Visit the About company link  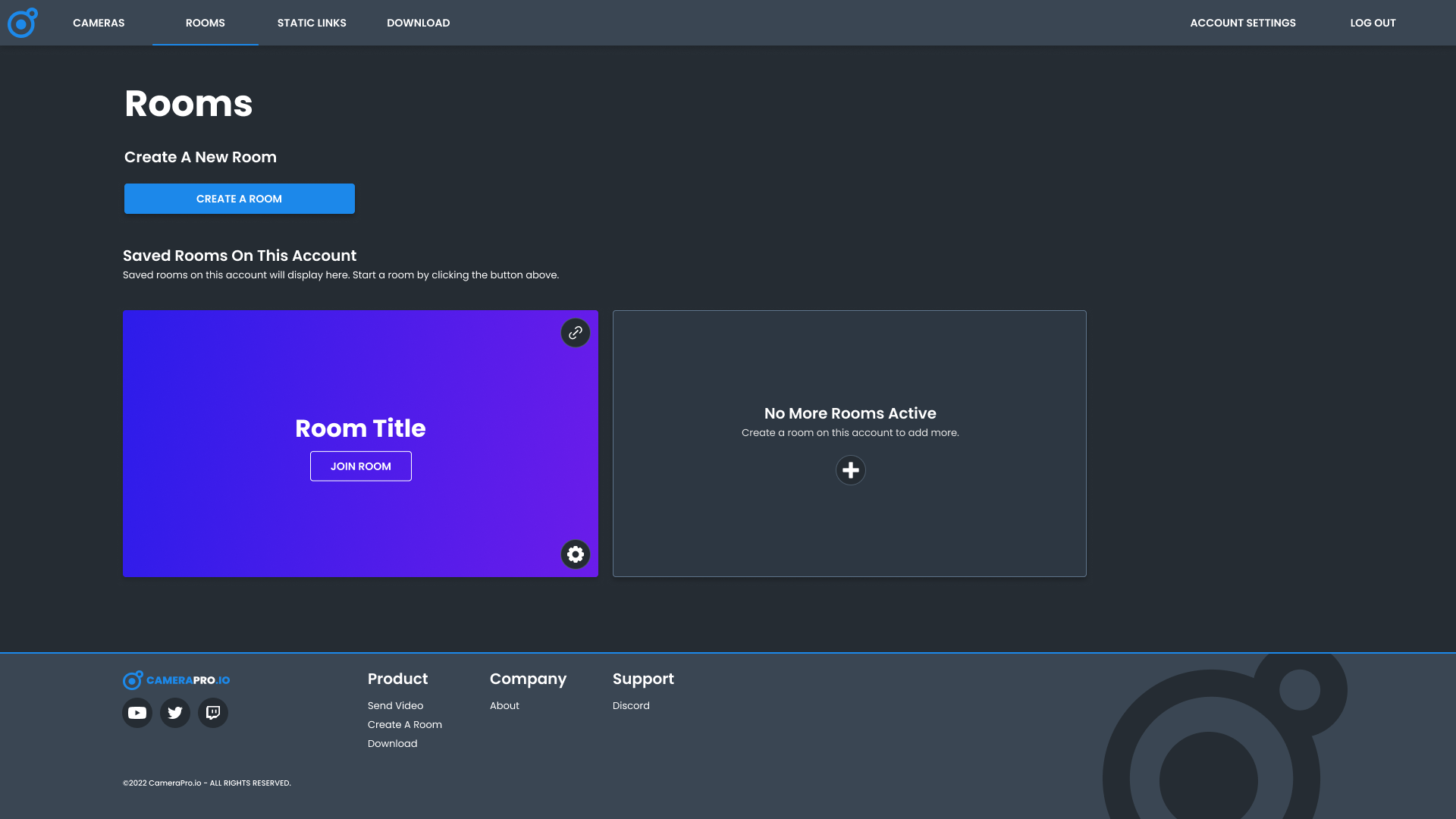pos(504,706)
